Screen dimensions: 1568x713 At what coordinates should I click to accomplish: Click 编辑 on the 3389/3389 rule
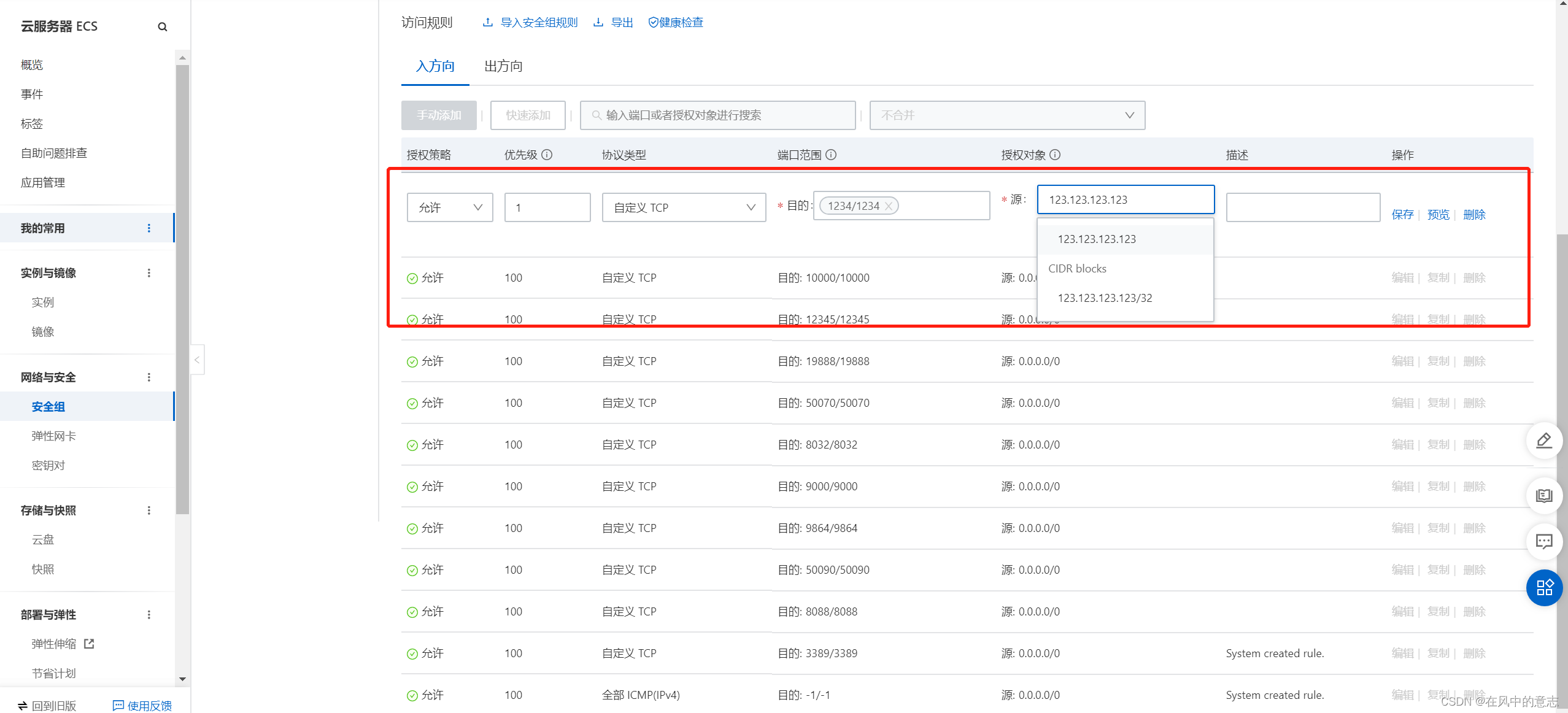pos(1402,653)
